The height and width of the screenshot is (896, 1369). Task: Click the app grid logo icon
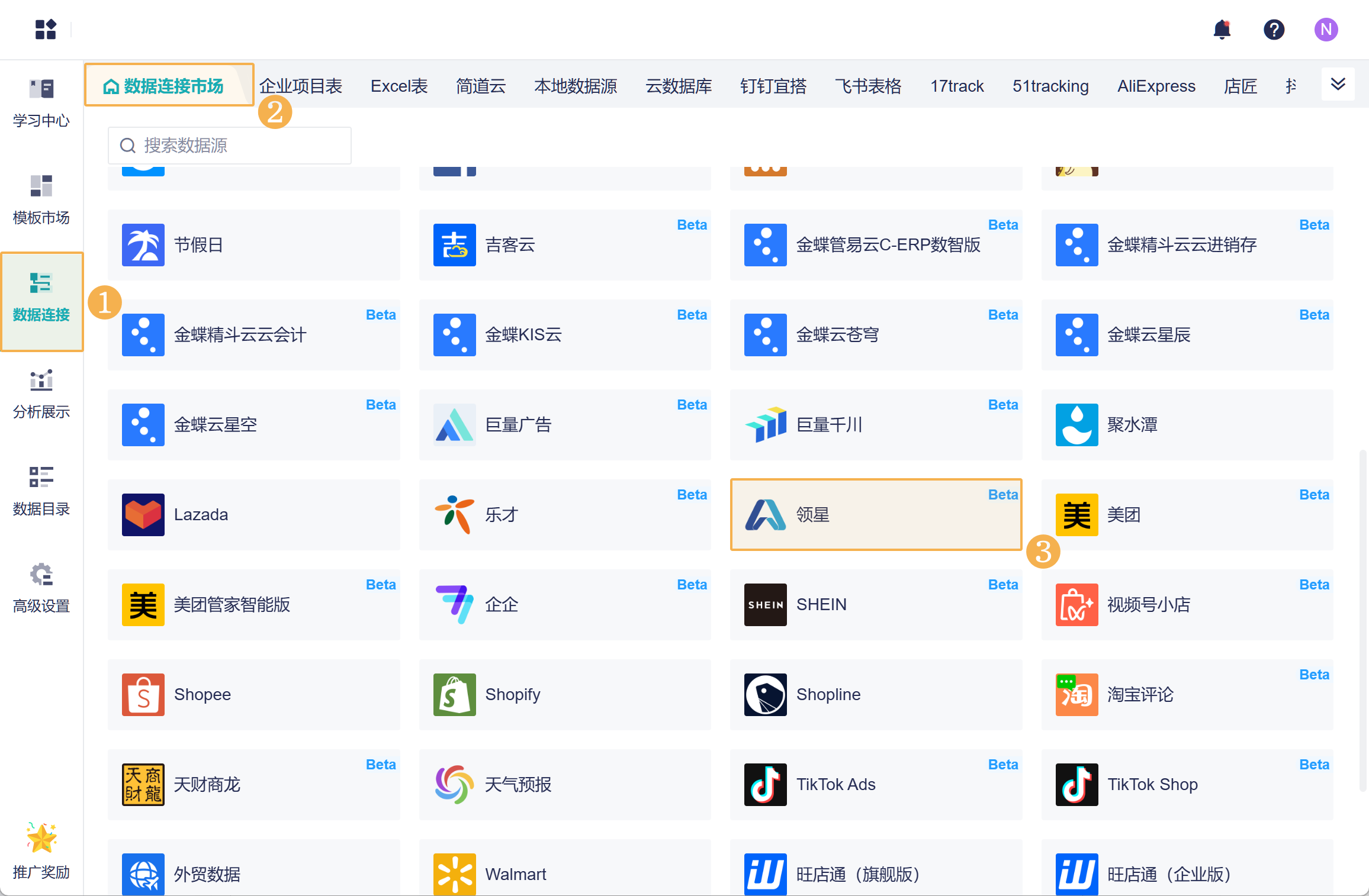[46, 30]
